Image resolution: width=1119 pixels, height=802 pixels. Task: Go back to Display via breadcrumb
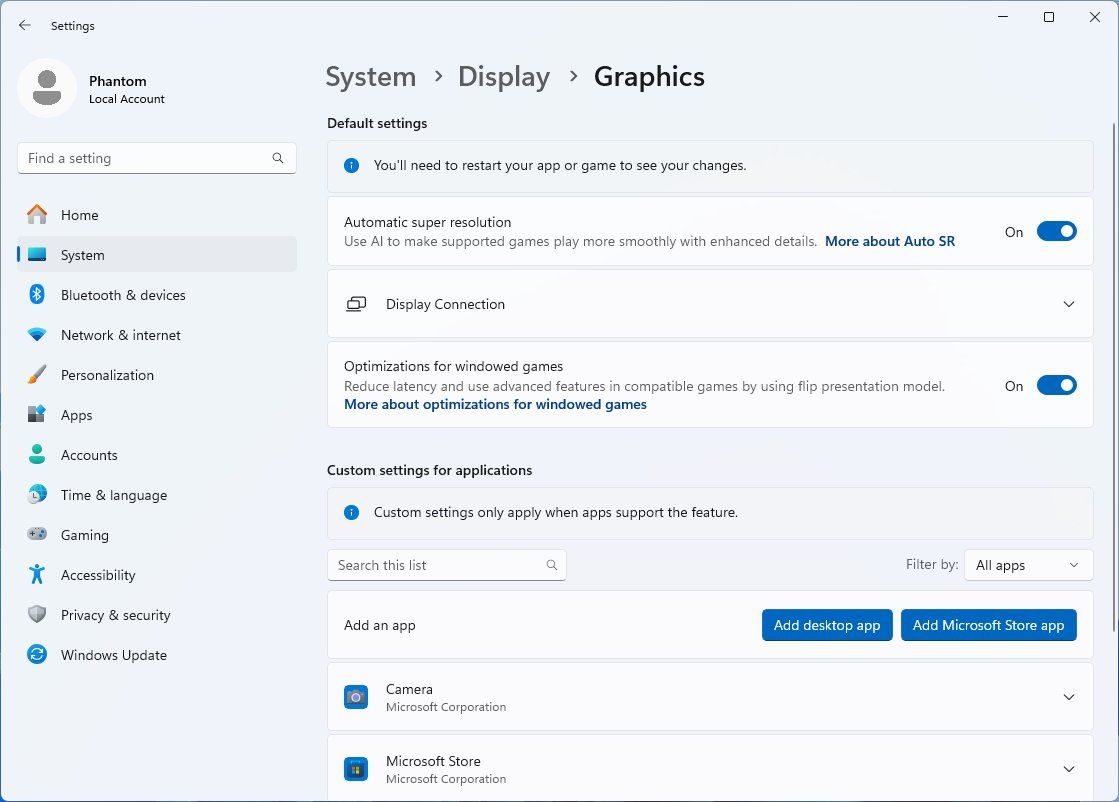[503, 76]
